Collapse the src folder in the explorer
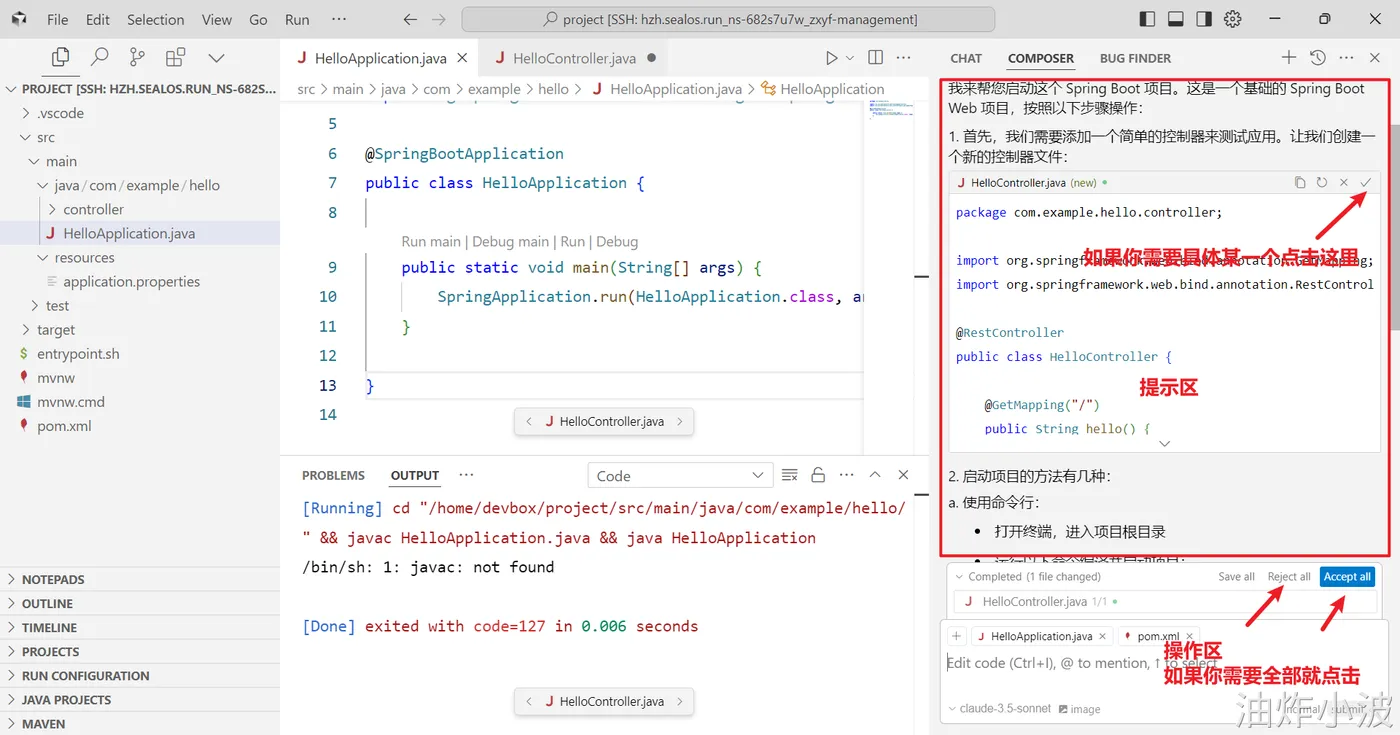The width and height of the screenshot is (1400, 735). [x=46, y=137]
